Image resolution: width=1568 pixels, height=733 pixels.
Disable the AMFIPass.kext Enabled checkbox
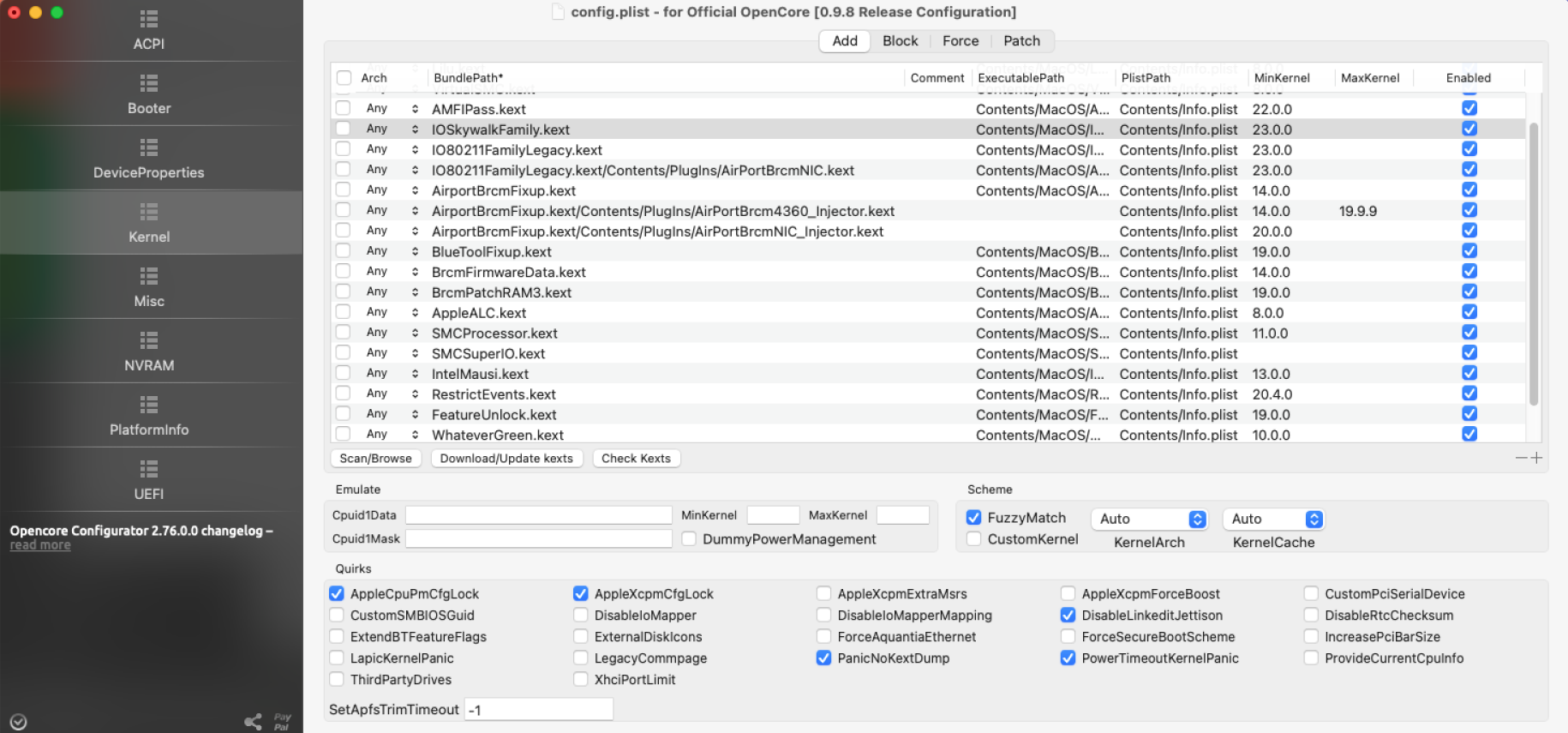pos(1469,108)
